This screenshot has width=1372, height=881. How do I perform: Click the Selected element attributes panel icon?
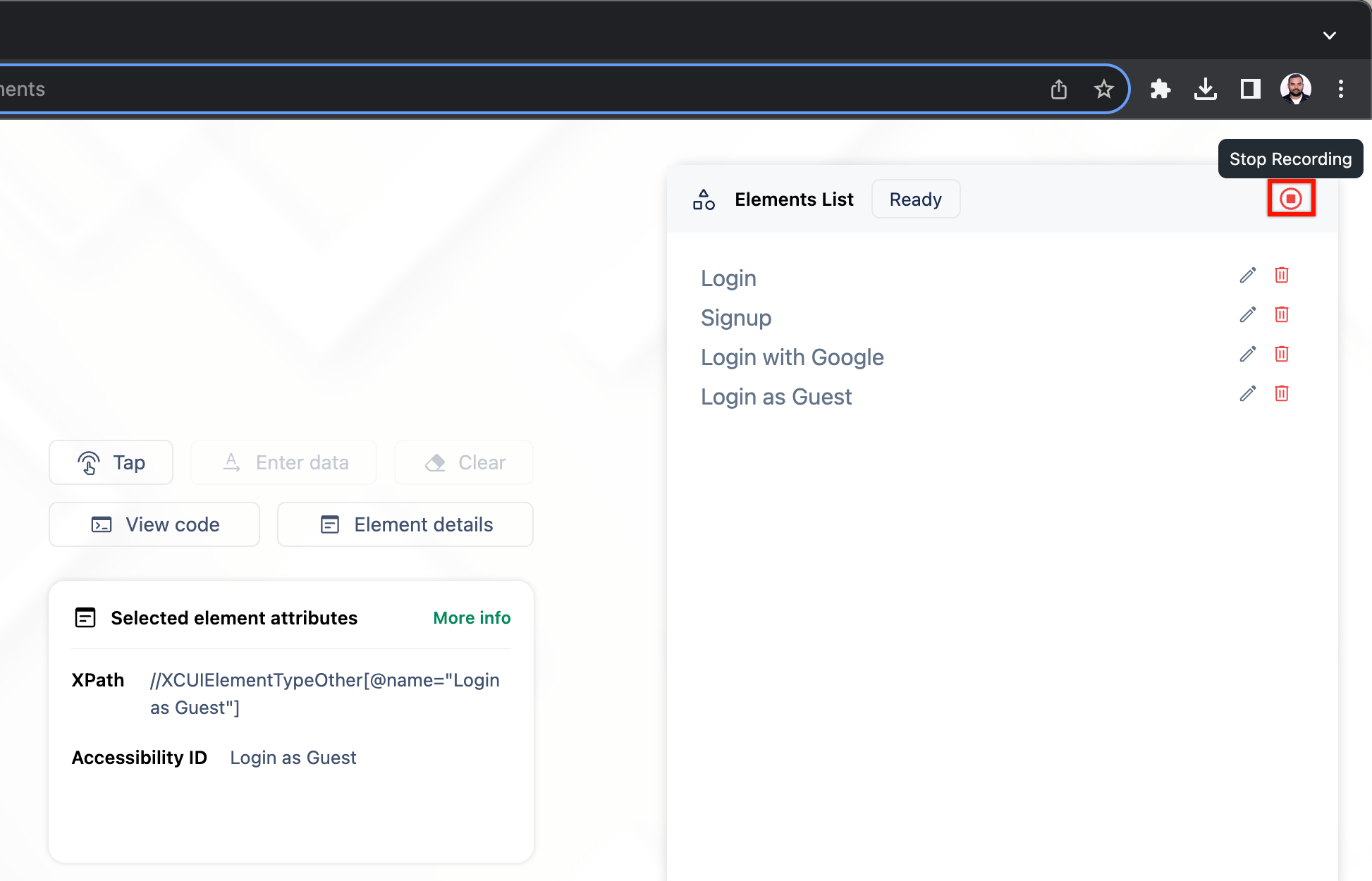(x=85, y=618)
